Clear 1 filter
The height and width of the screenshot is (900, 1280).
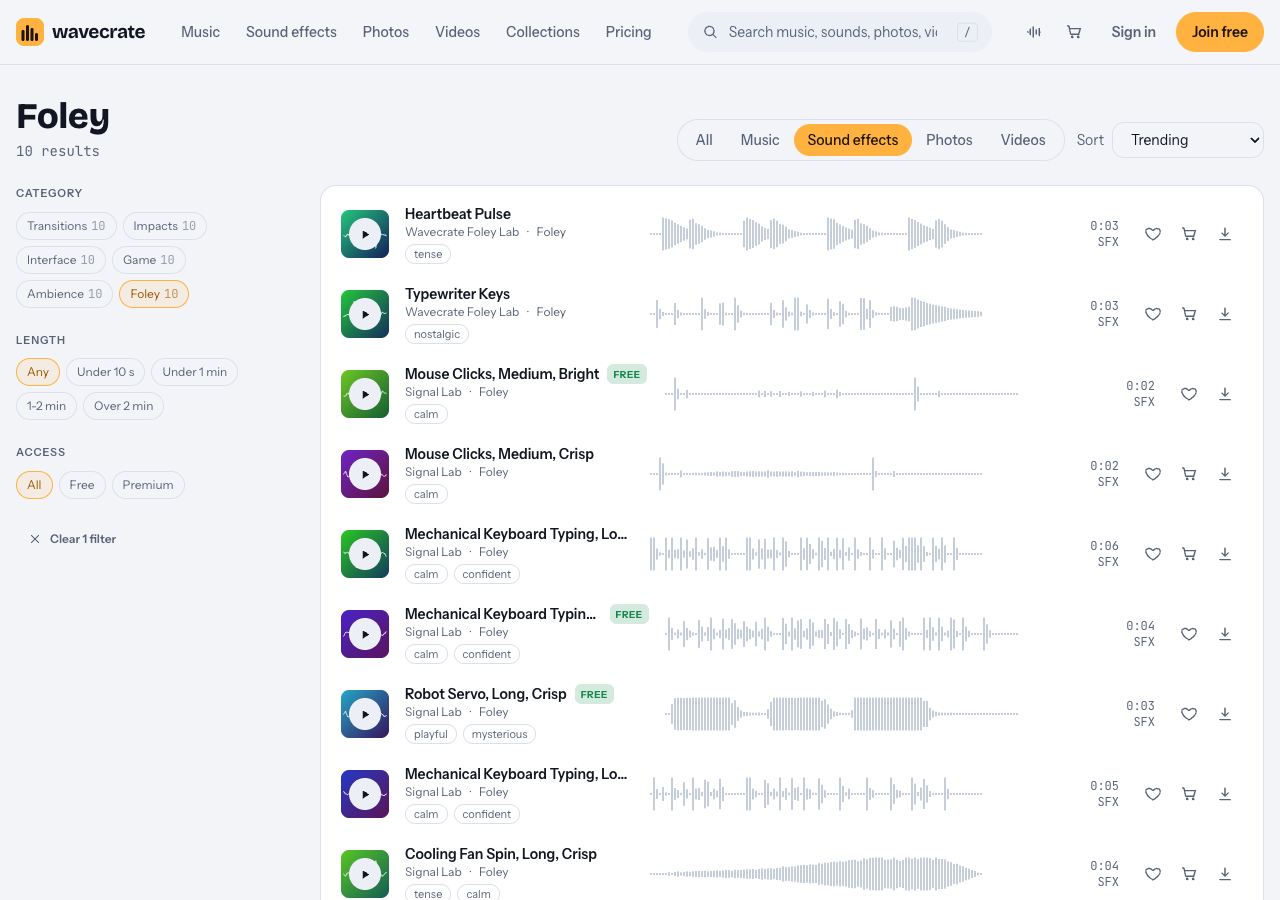pyautogui.click(x=73, y=539)
